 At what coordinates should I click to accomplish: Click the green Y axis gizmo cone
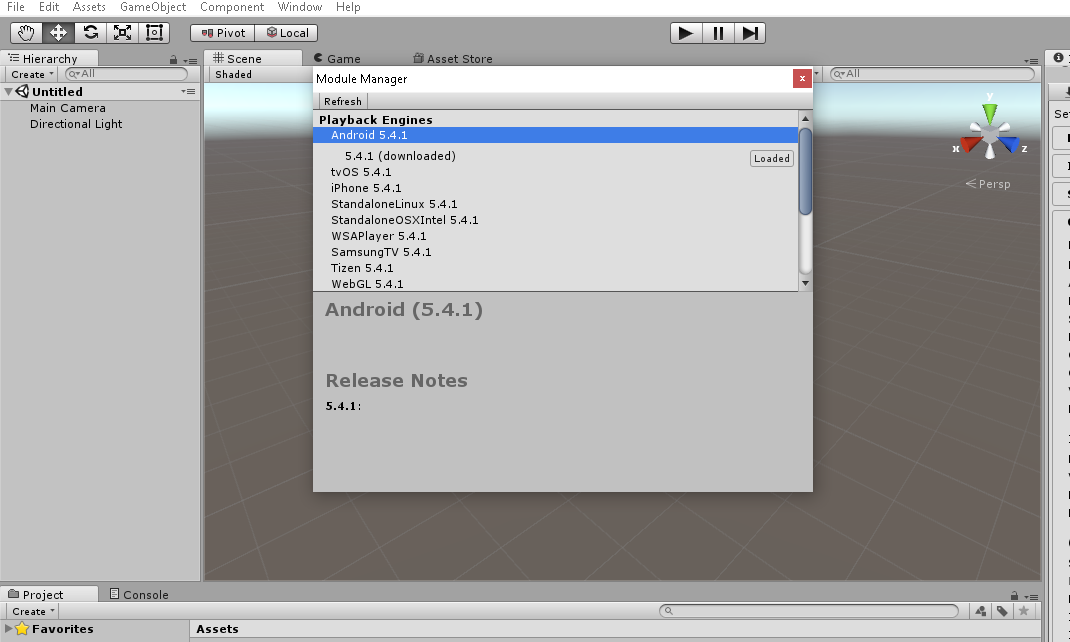989,112
